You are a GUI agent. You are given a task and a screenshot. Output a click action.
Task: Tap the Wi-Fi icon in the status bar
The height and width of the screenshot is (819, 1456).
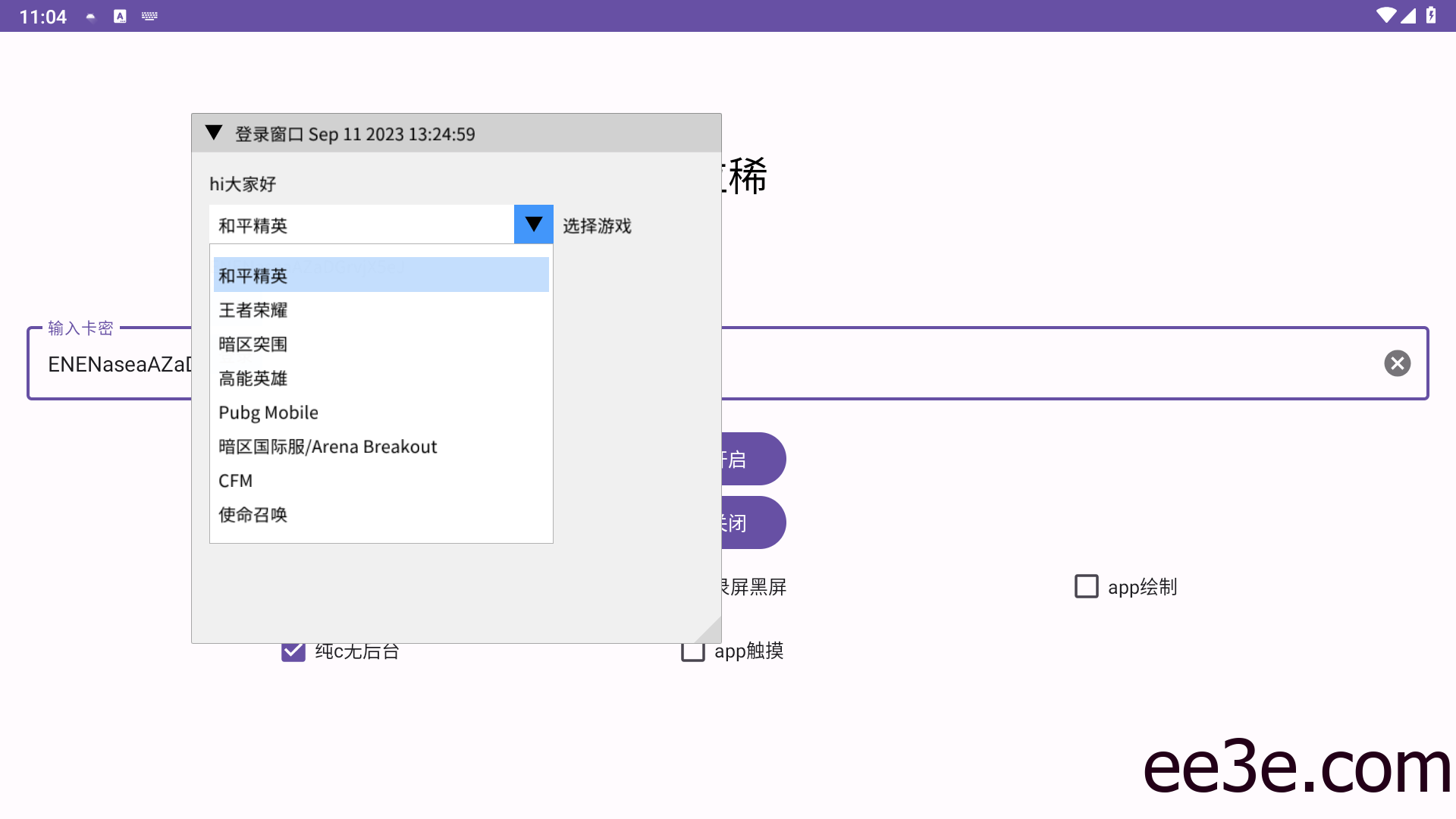(1386, 15)
